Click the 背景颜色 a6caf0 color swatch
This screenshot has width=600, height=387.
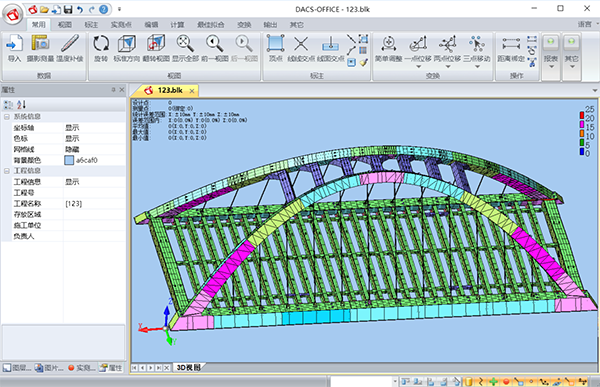pyautogui.click(x=69, y=160)
